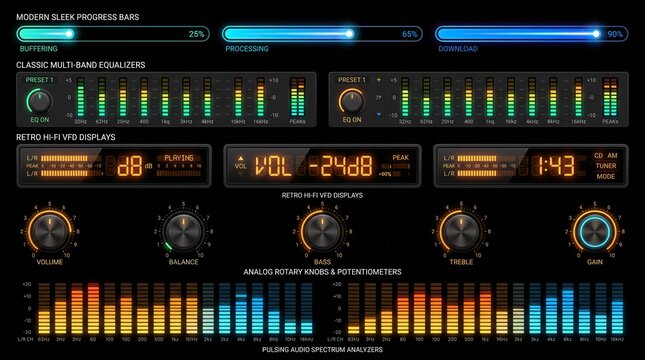Click the 32Hz band slider in left equalizer
Viewport: 645px width, 360px height.
coord(81,97)
